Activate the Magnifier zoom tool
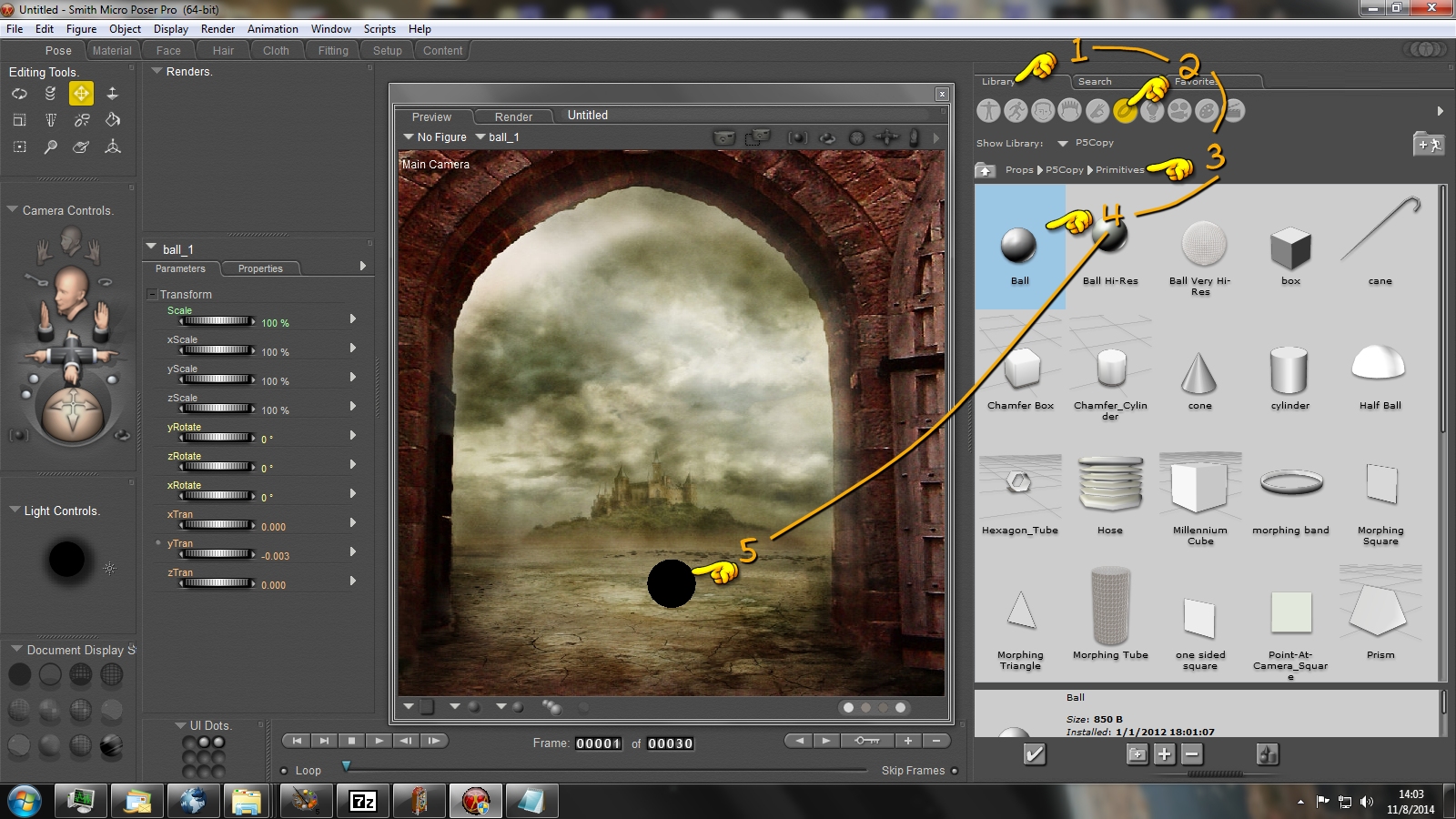 50,147
